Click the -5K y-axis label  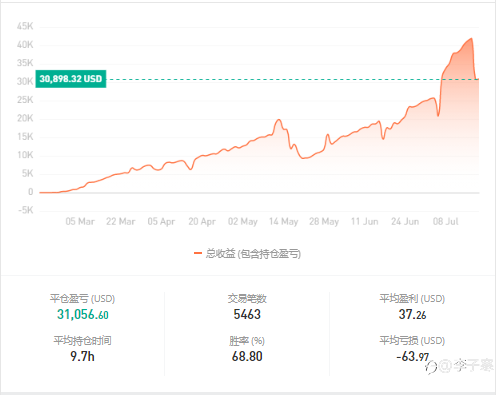click(x=25, y=210)
